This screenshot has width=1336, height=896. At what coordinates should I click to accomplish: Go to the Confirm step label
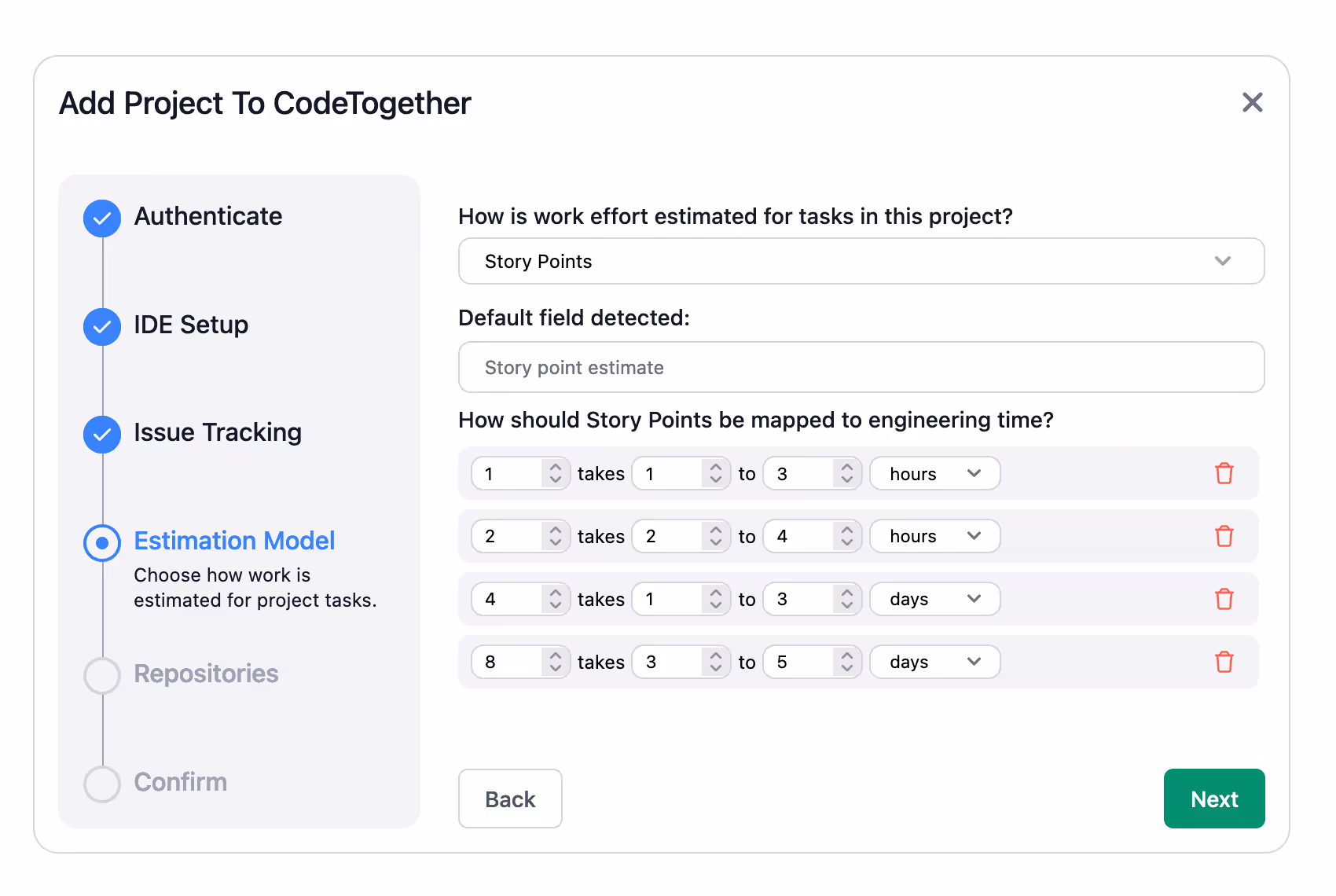click(180, 782)
